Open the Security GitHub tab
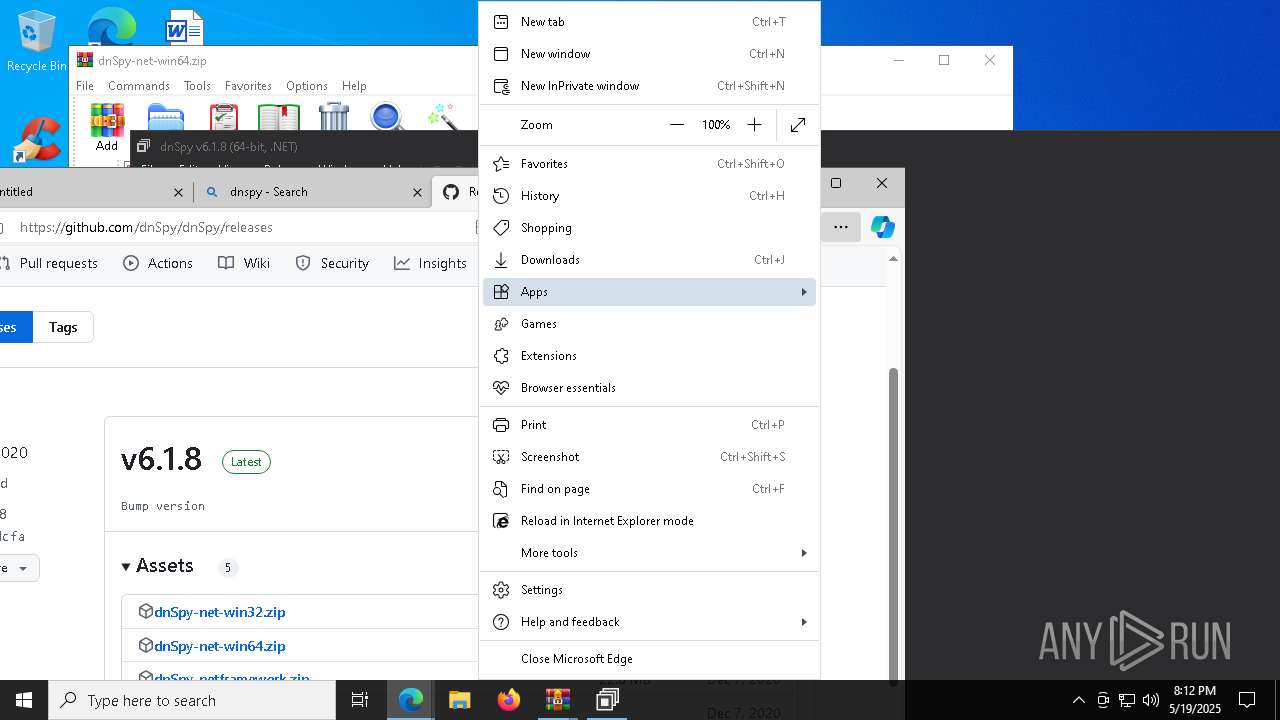Viewport: 1280px width, 720px height. (x=333, y=263)
